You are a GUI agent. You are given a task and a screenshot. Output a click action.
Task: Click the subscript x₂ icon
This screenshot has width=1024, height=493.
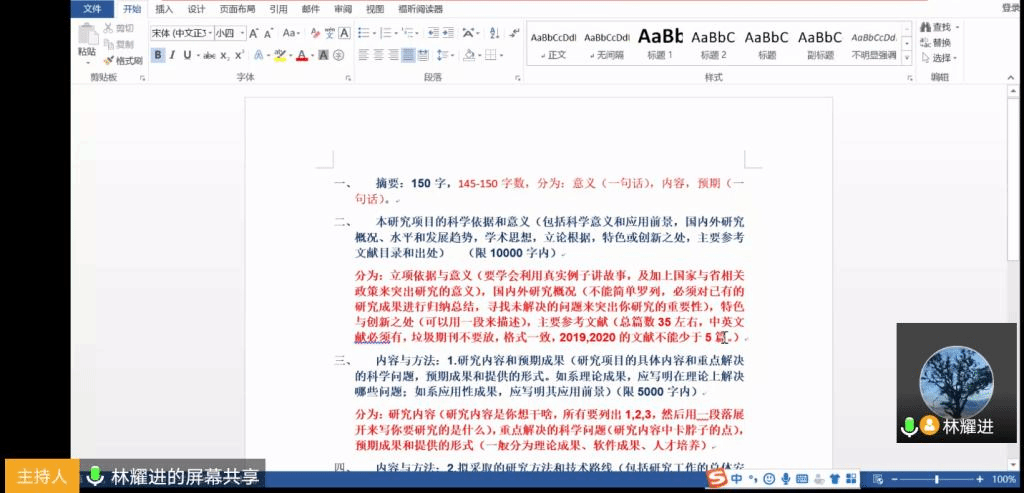point(226,55)
